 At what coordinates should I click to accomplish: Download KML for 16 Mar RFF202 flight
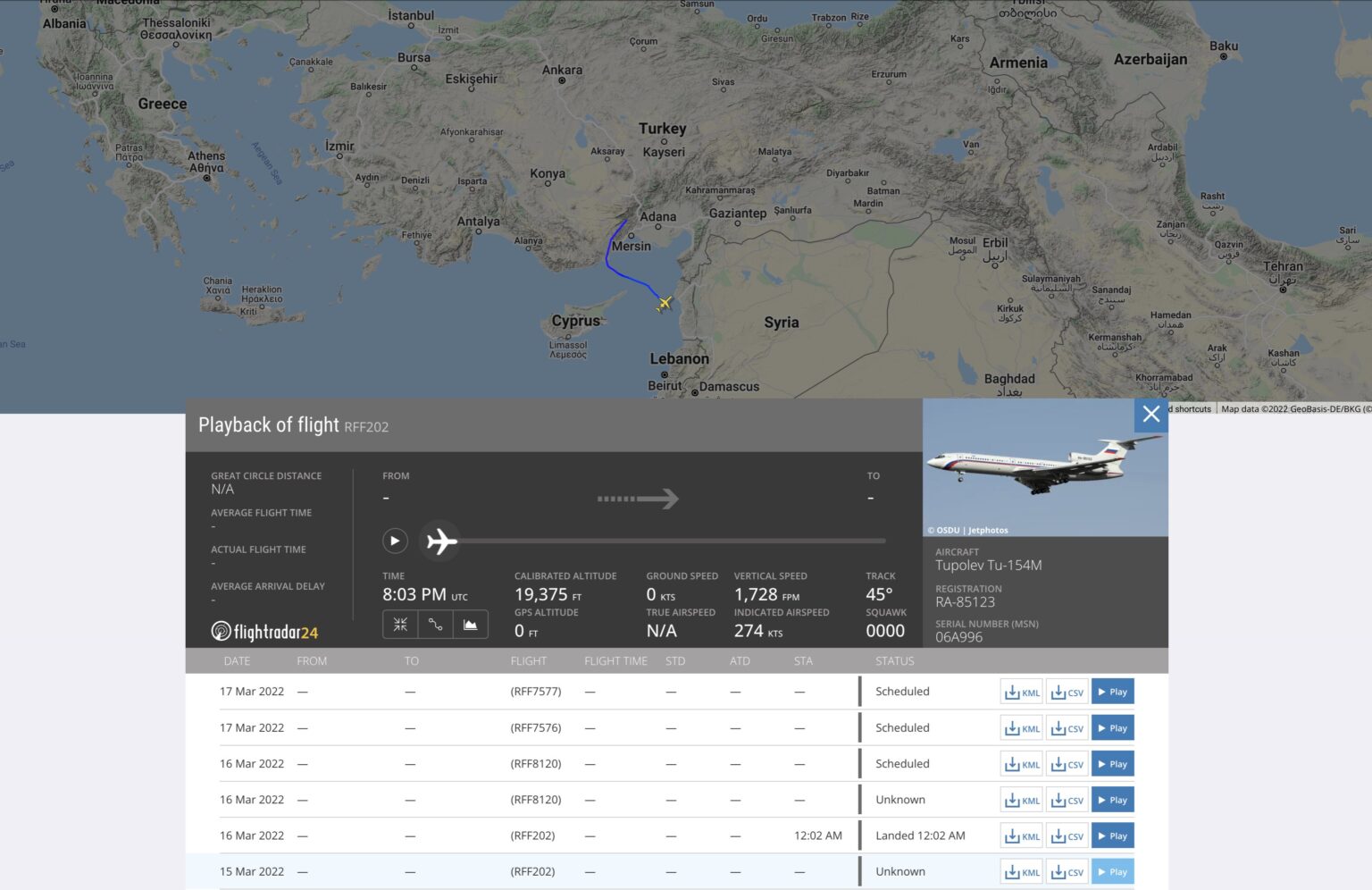coord(1022,836)
